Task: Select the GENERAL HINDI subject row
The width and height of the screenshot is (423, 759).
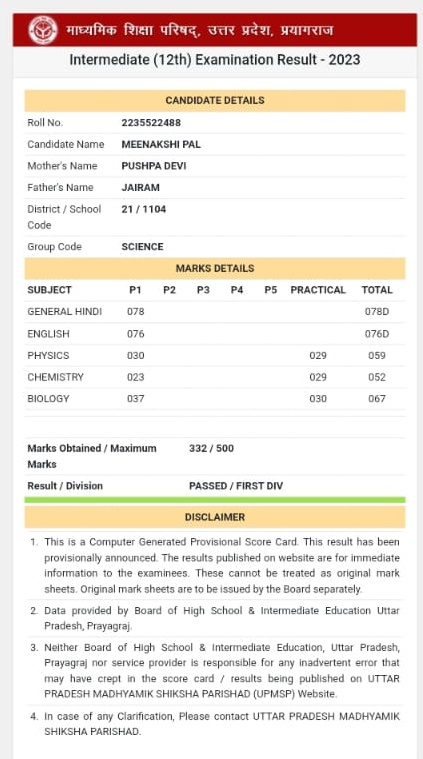Action: coord(215,312)
